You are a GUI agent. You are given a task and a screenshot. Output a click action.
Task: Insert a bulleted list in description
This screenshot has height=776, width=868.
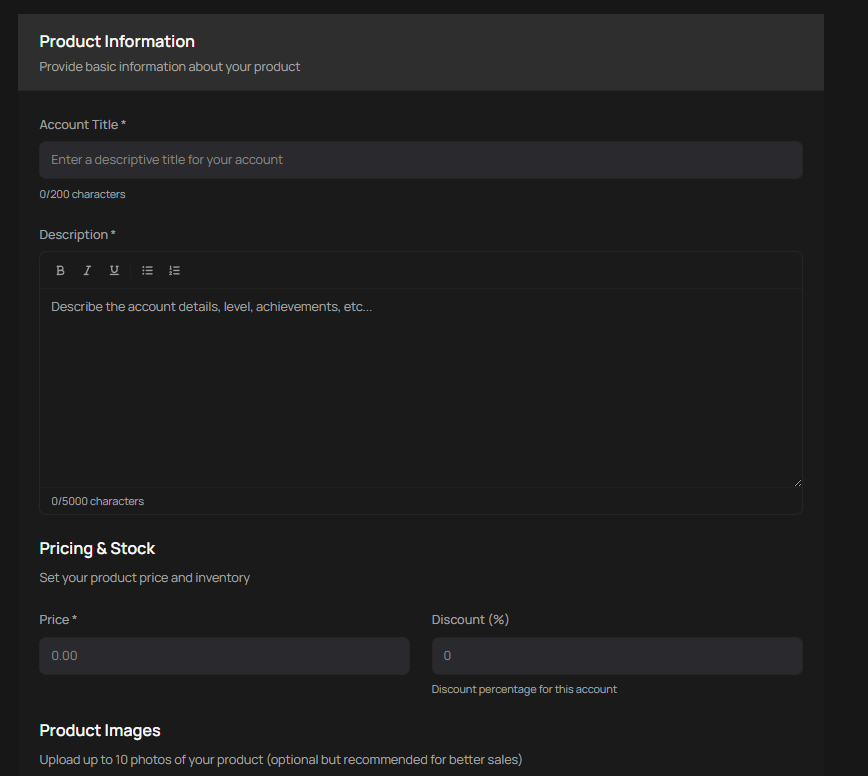147,271
